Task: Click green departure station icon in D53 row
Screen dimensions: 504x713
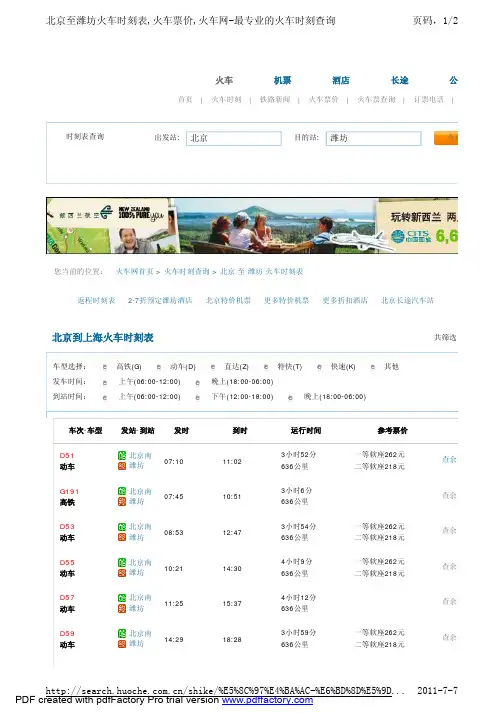Action: (x=122, y=527)
